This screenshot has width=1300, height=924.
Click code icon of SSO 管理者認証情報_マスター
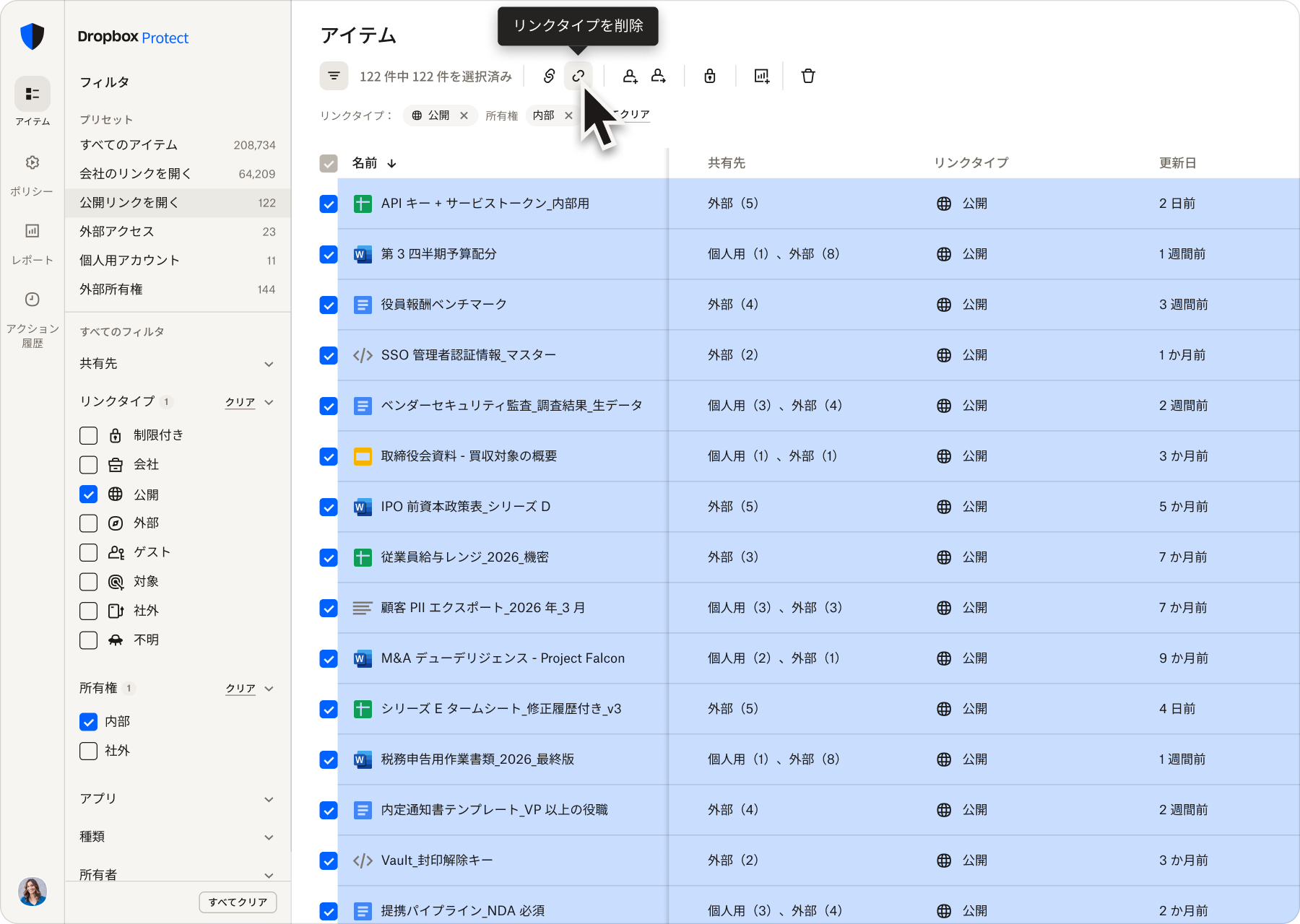click(x=363, y=355)
